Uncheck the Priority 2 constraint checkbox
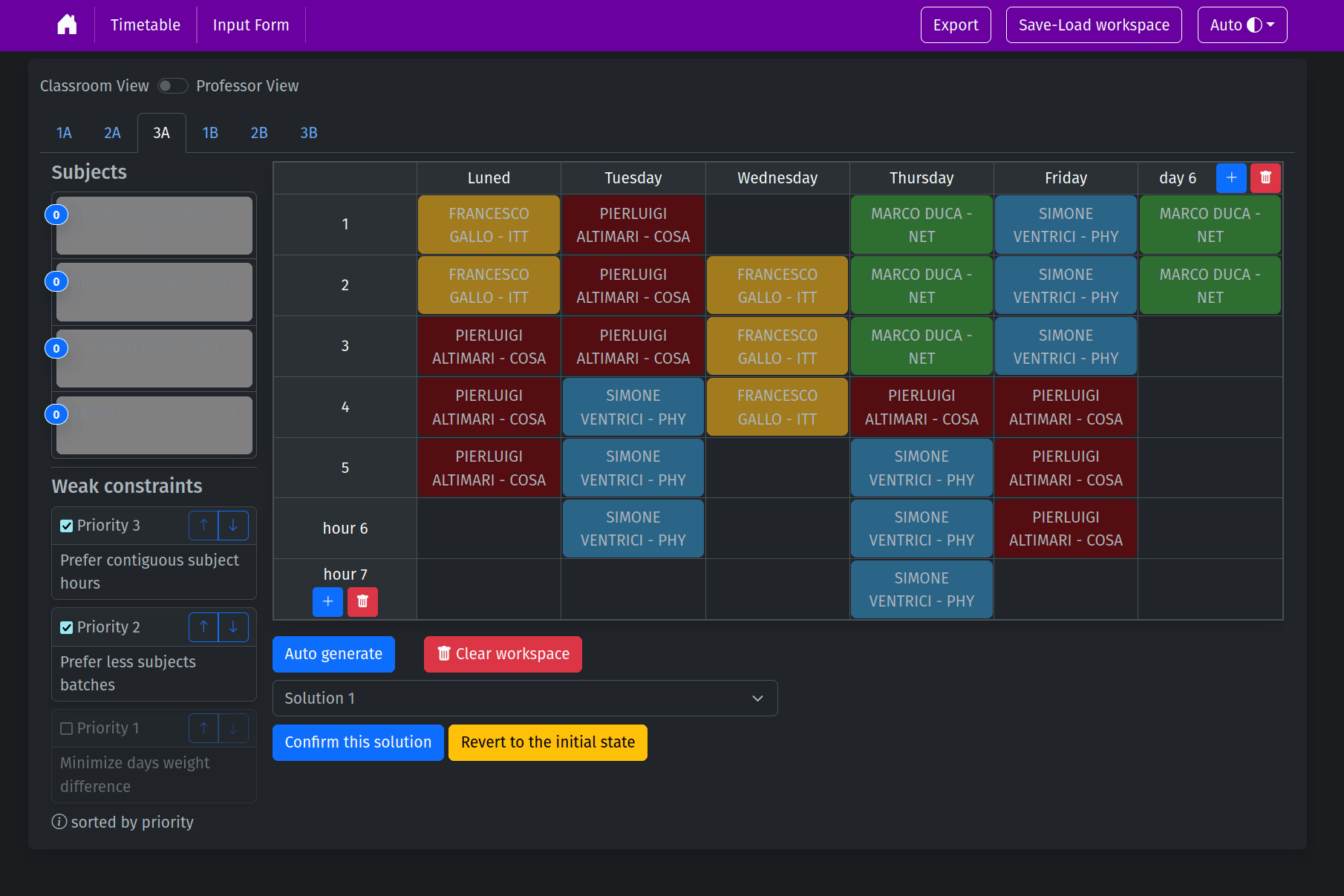Screen dimensions: 1344x896 (66, 627)
